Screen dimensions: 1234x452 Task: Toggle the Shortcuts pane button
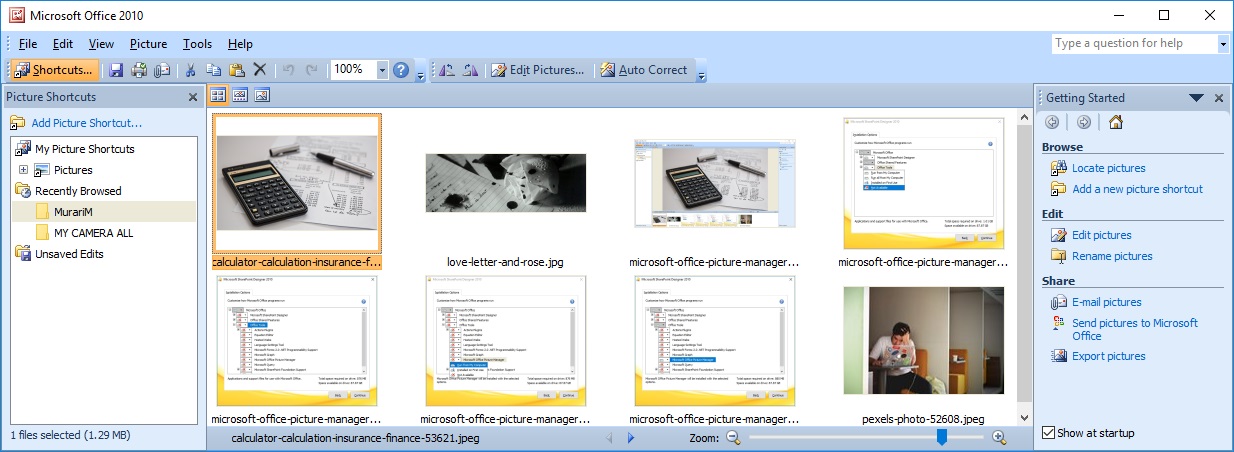tap(55, 70)
